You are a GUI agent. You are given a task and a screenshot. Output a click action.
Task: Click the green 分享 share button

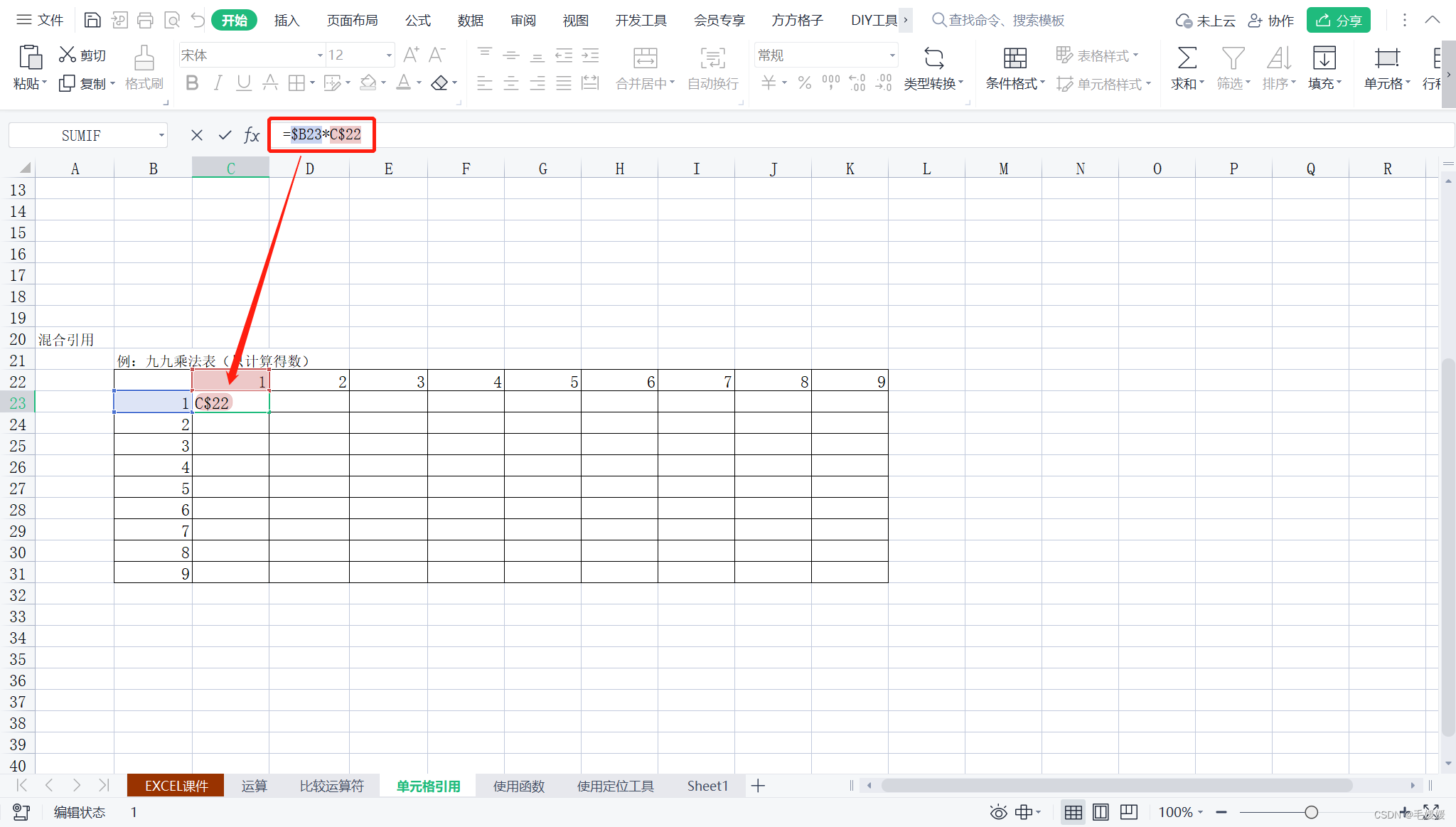(x=1338, y=20)
